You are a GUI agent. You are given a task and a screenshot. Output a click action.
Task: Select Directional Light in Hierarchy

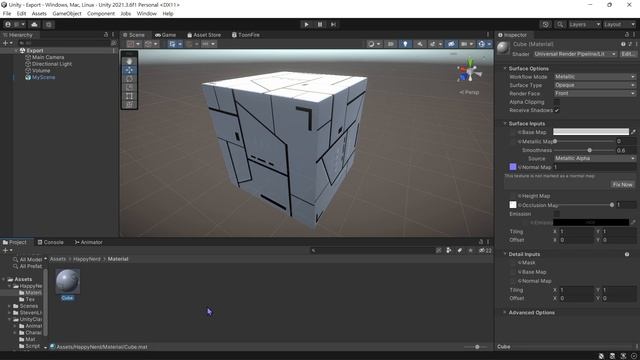52,64
